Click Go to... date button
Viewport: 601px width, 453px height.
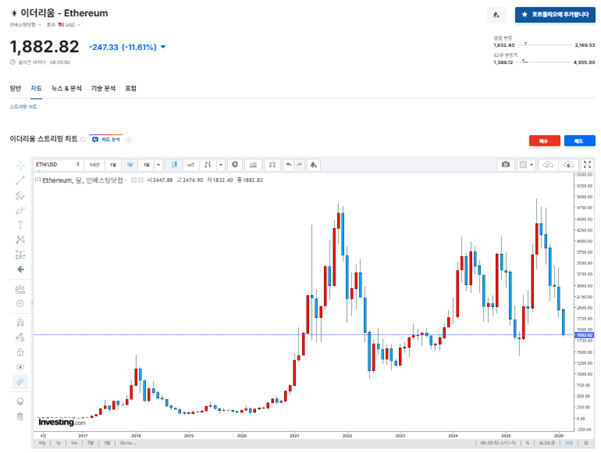click(x=128, y=443)
